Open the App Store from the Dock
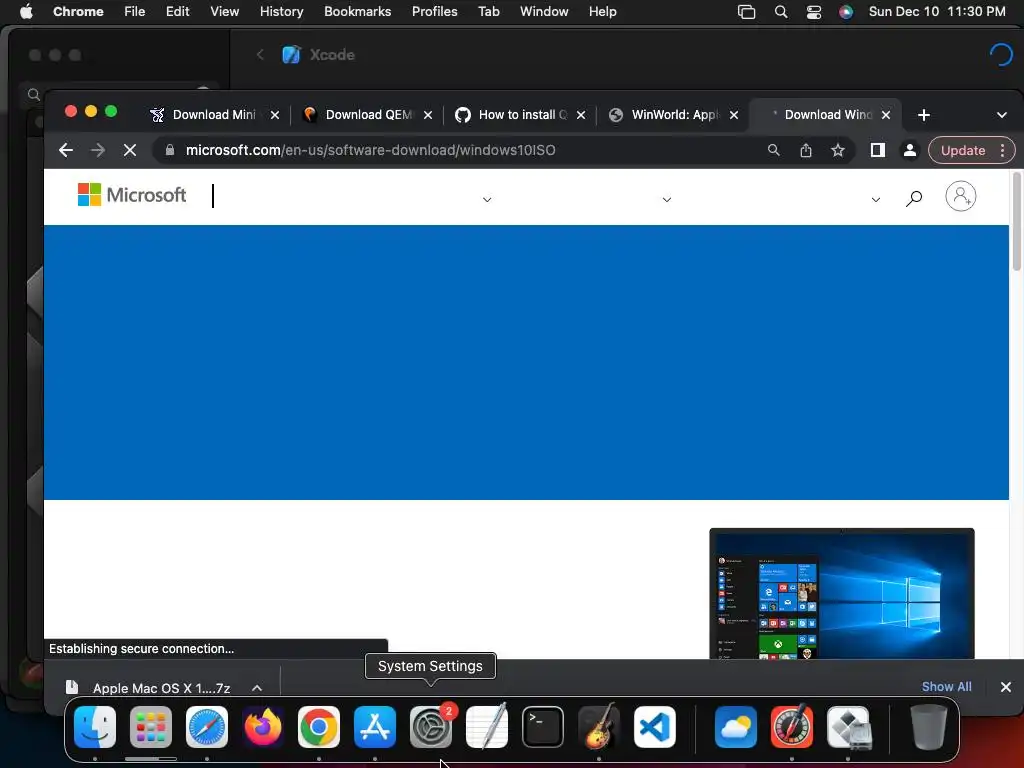The image size is (1024, 768). pos(375,727)
